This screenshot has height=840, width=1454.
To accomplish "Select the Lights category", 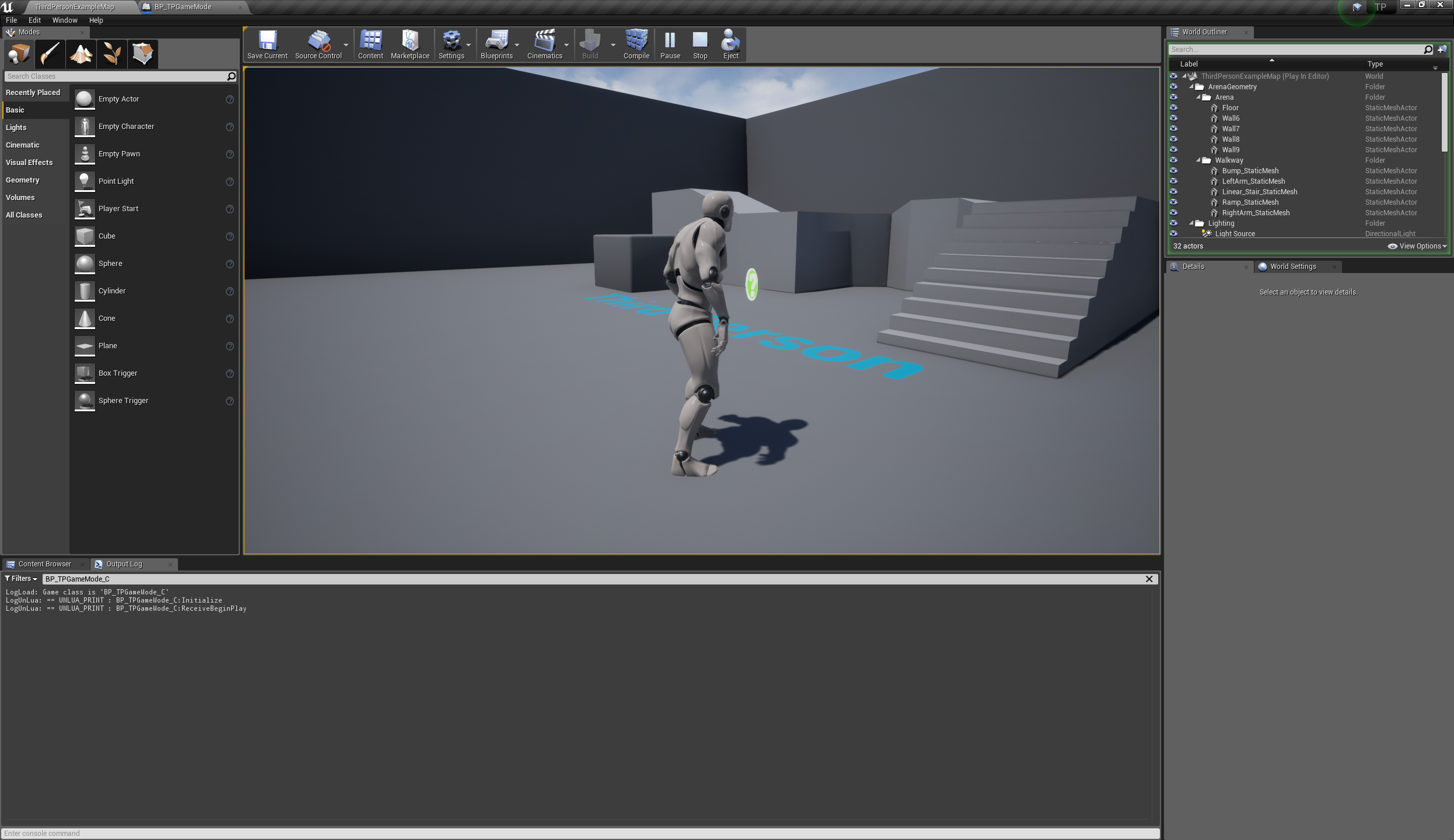I will [x=16, y=127].
